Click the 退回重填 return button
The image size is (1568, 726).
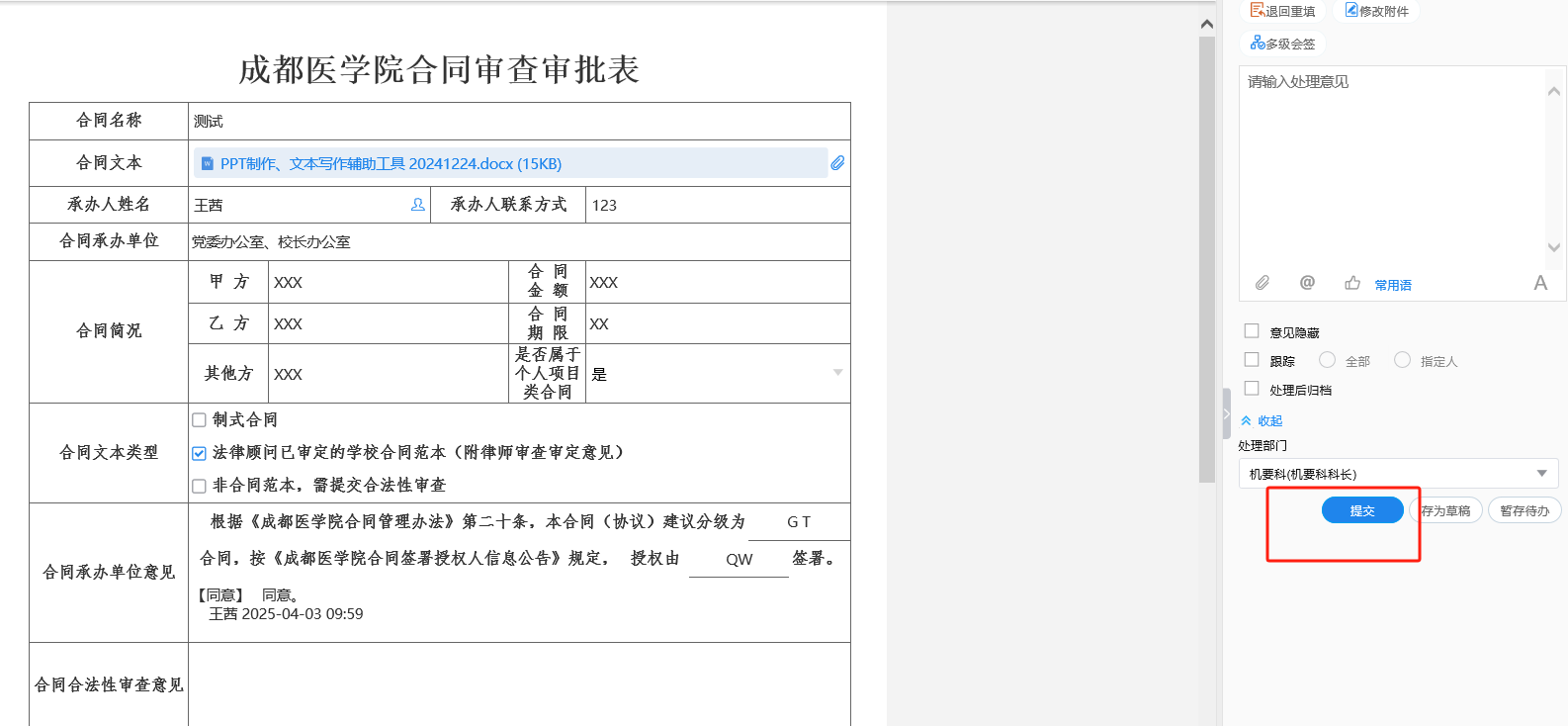tap(1283, 11)
